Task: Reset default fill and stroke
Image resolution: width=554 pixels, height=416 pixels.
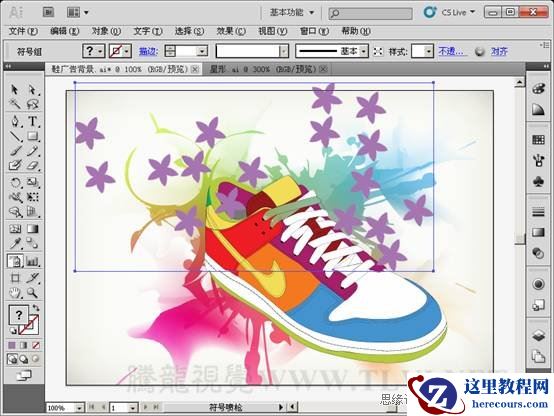Action: point(13,331)
